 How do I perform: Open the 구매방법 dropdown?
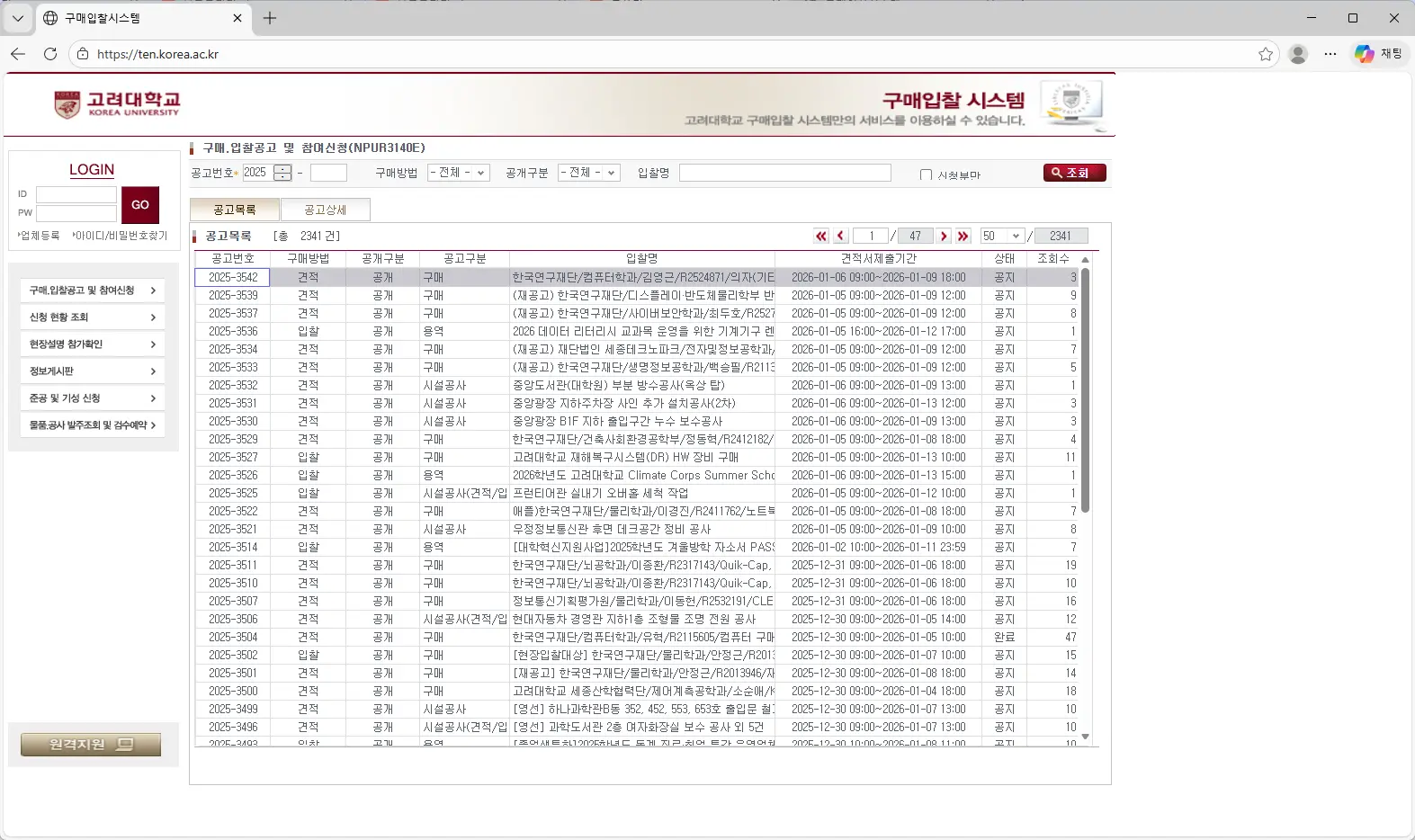click(x=459, y=173)
